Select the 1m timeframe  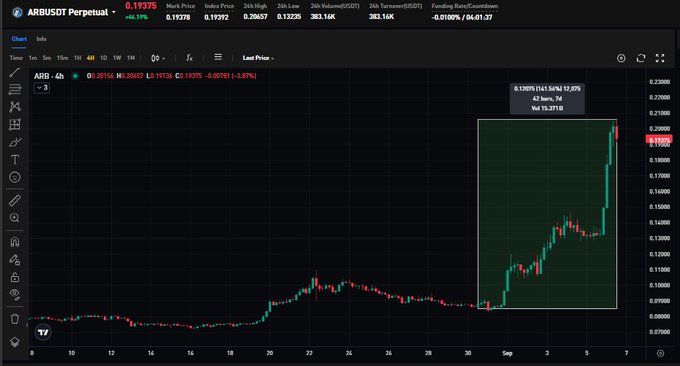(33, 58)
